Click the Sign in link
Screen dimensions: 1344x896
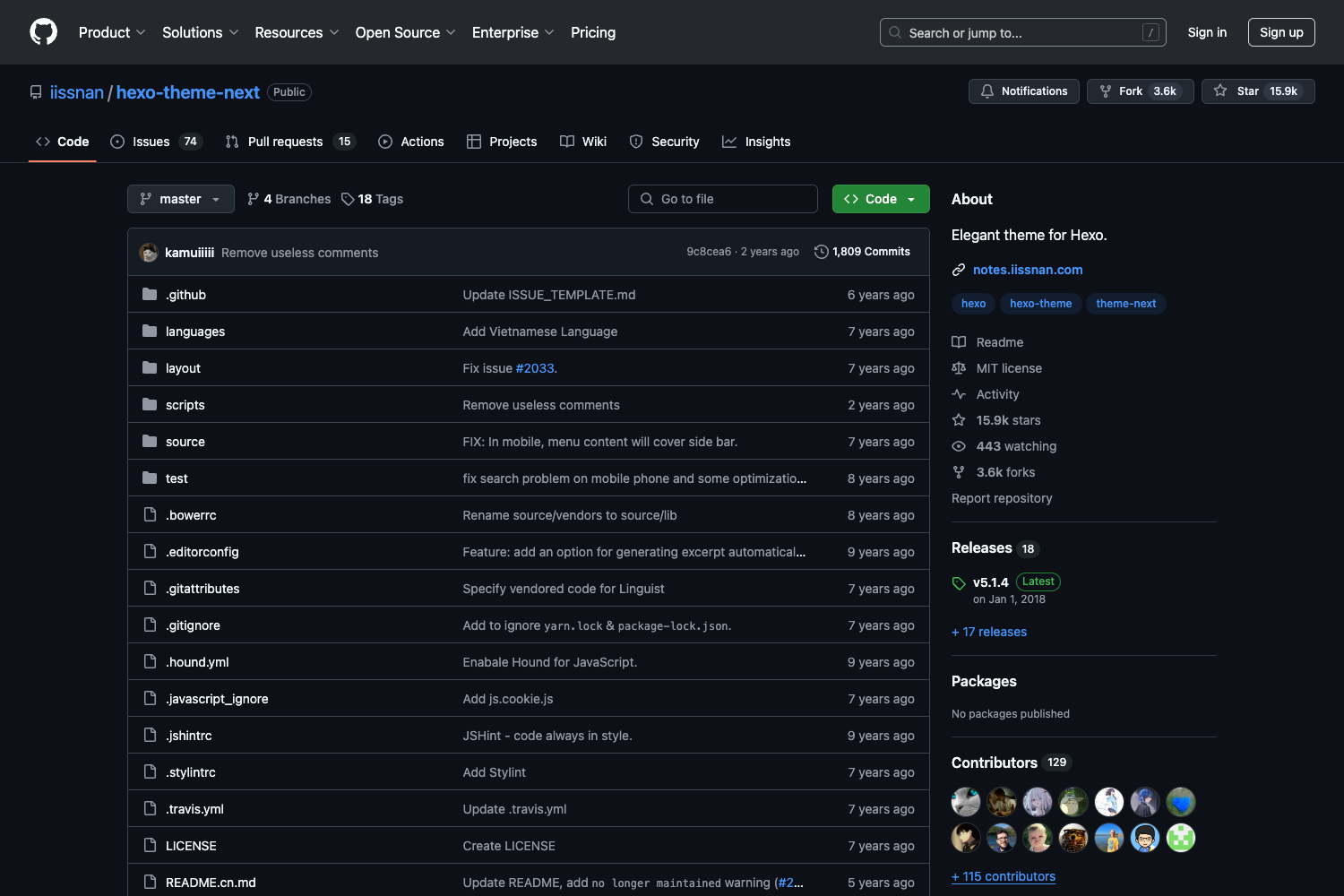1207,32
